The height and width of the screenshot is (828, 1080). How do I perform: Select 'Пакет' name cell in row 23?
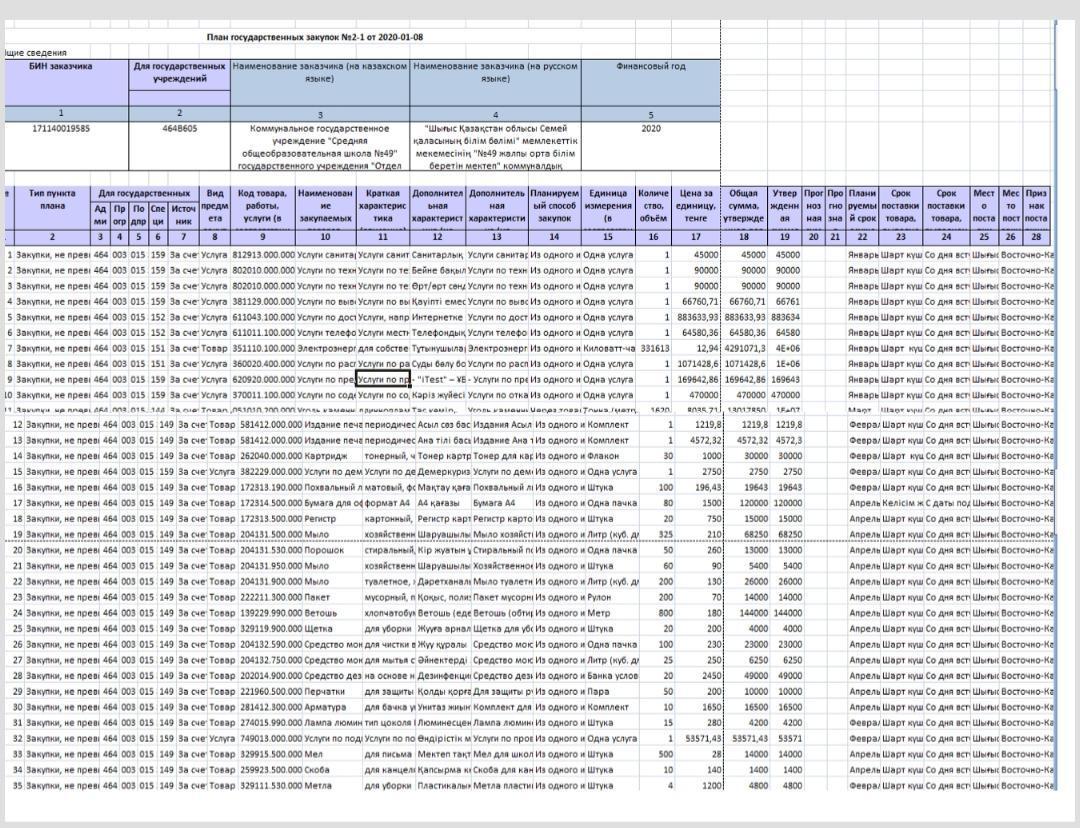tap(333, 597)
